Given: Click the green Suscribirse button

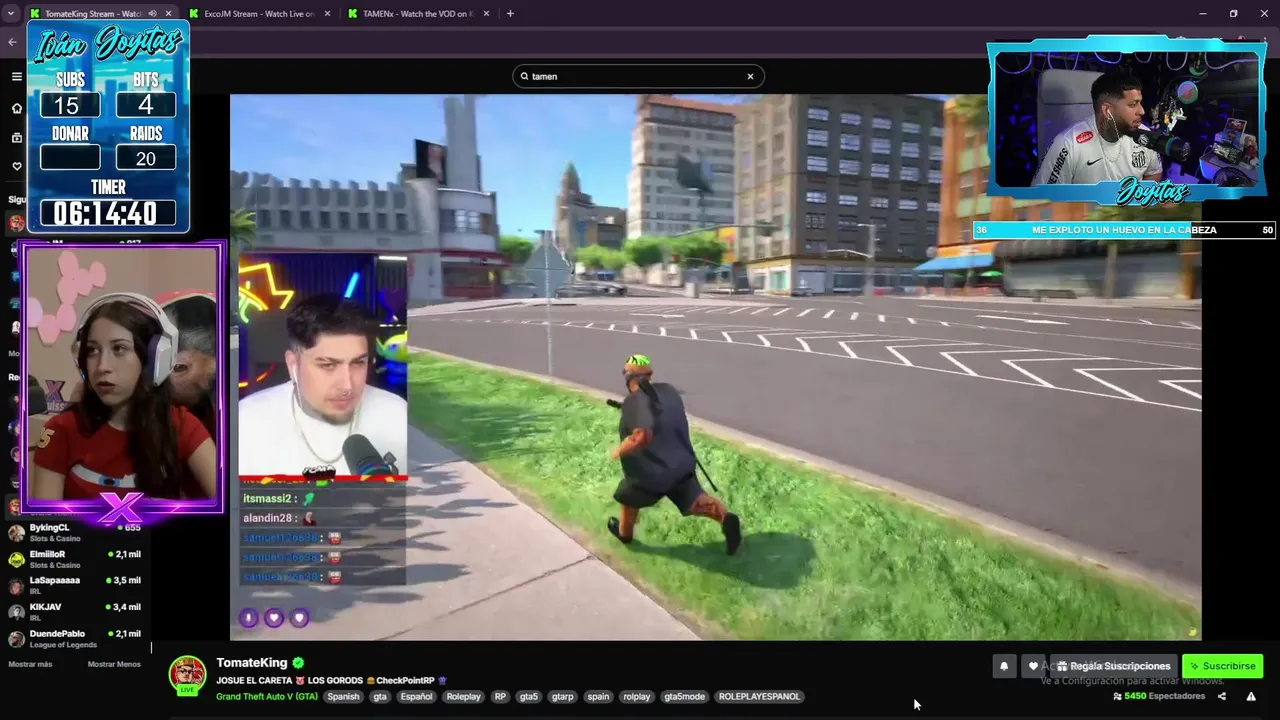Looking at the screenshot, I should [1222, 666].
